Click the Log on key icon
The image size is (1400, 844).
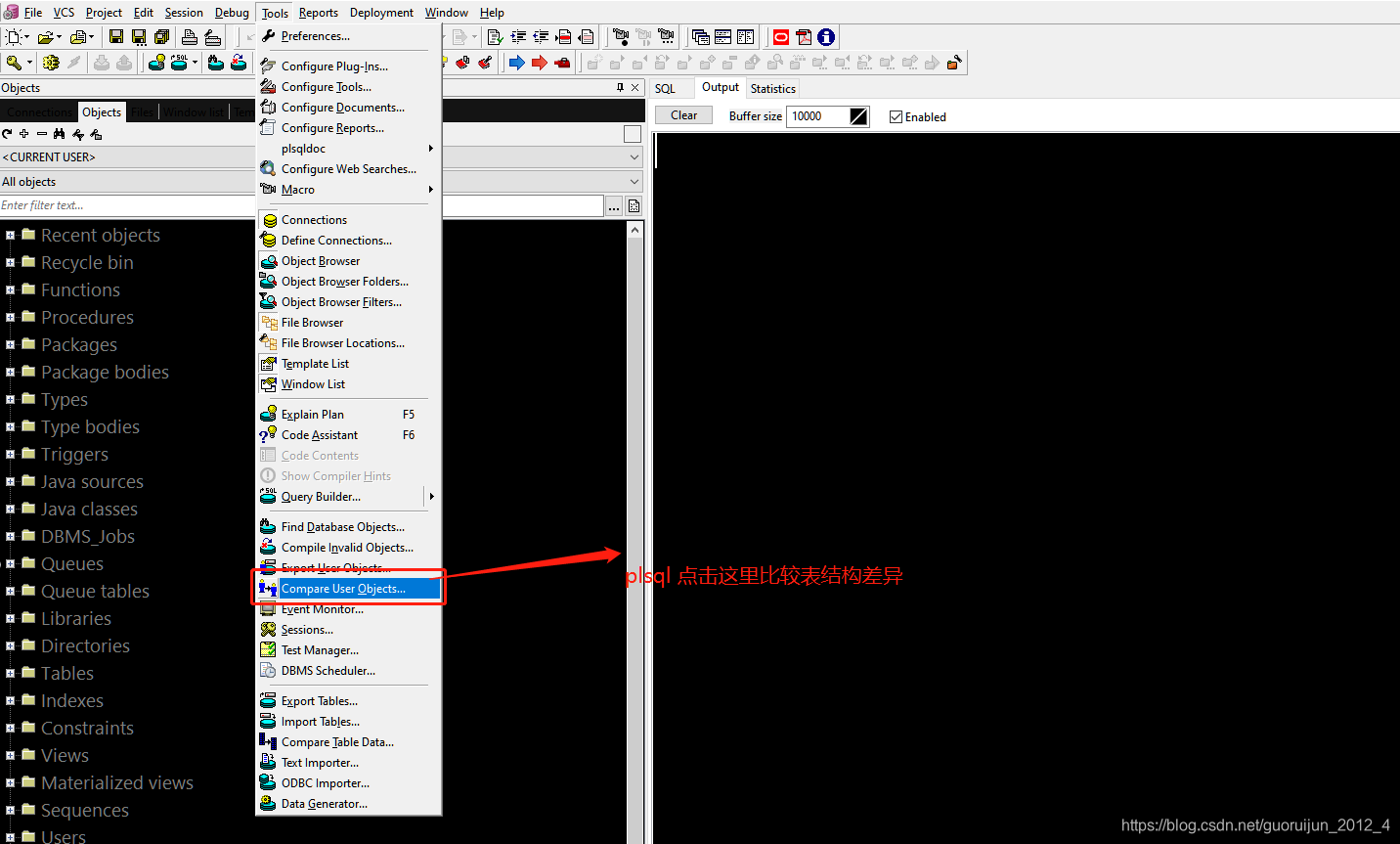point(14,63)
